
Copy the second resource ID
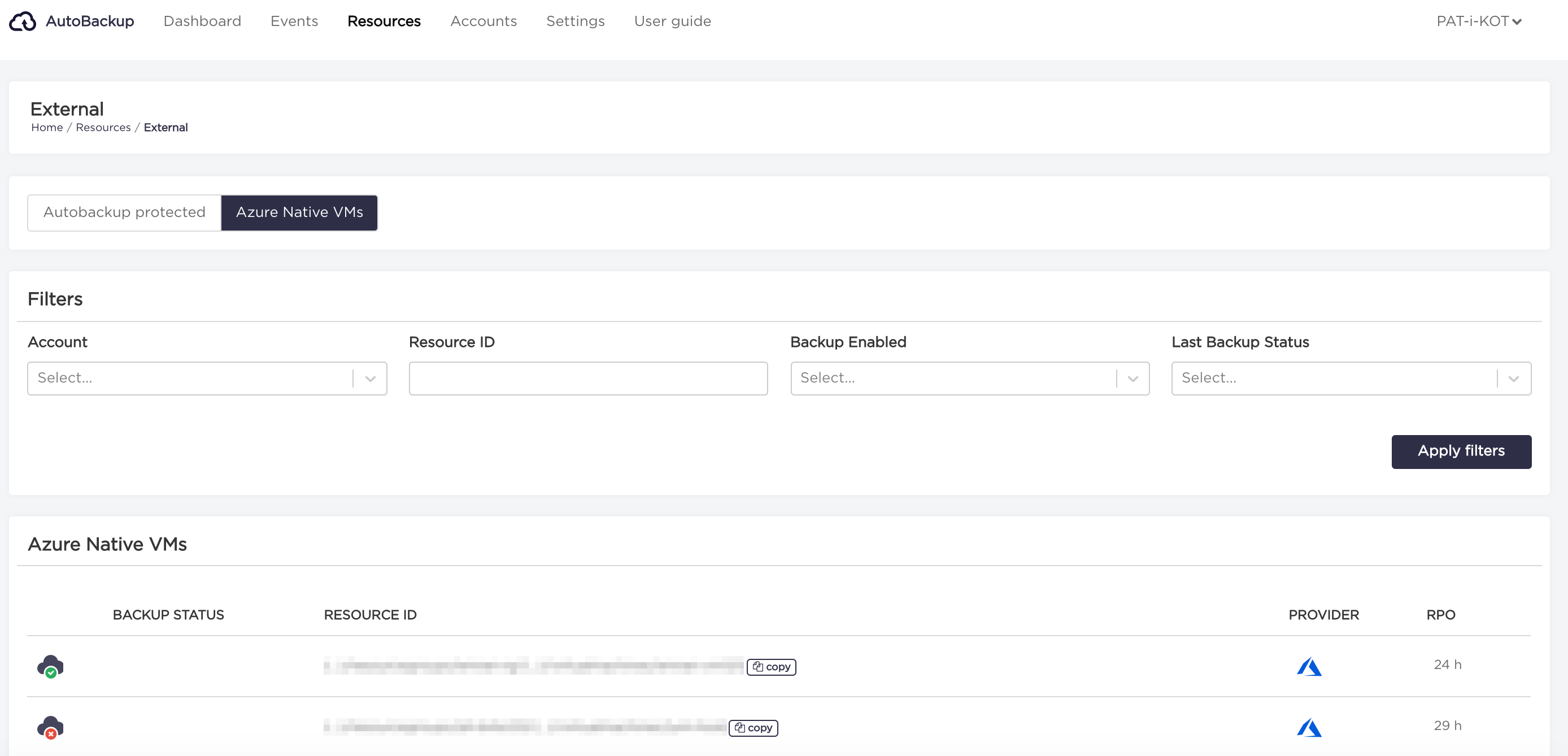753,727
